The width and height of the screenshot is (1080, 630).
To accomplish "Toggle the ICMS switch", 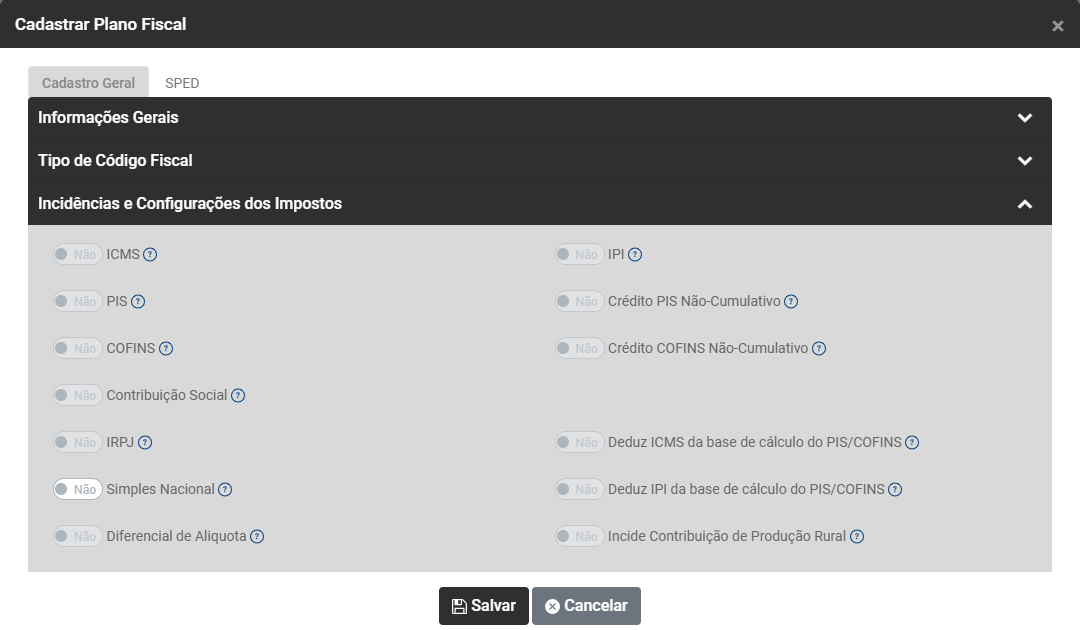I will click(x=78, y=255).
